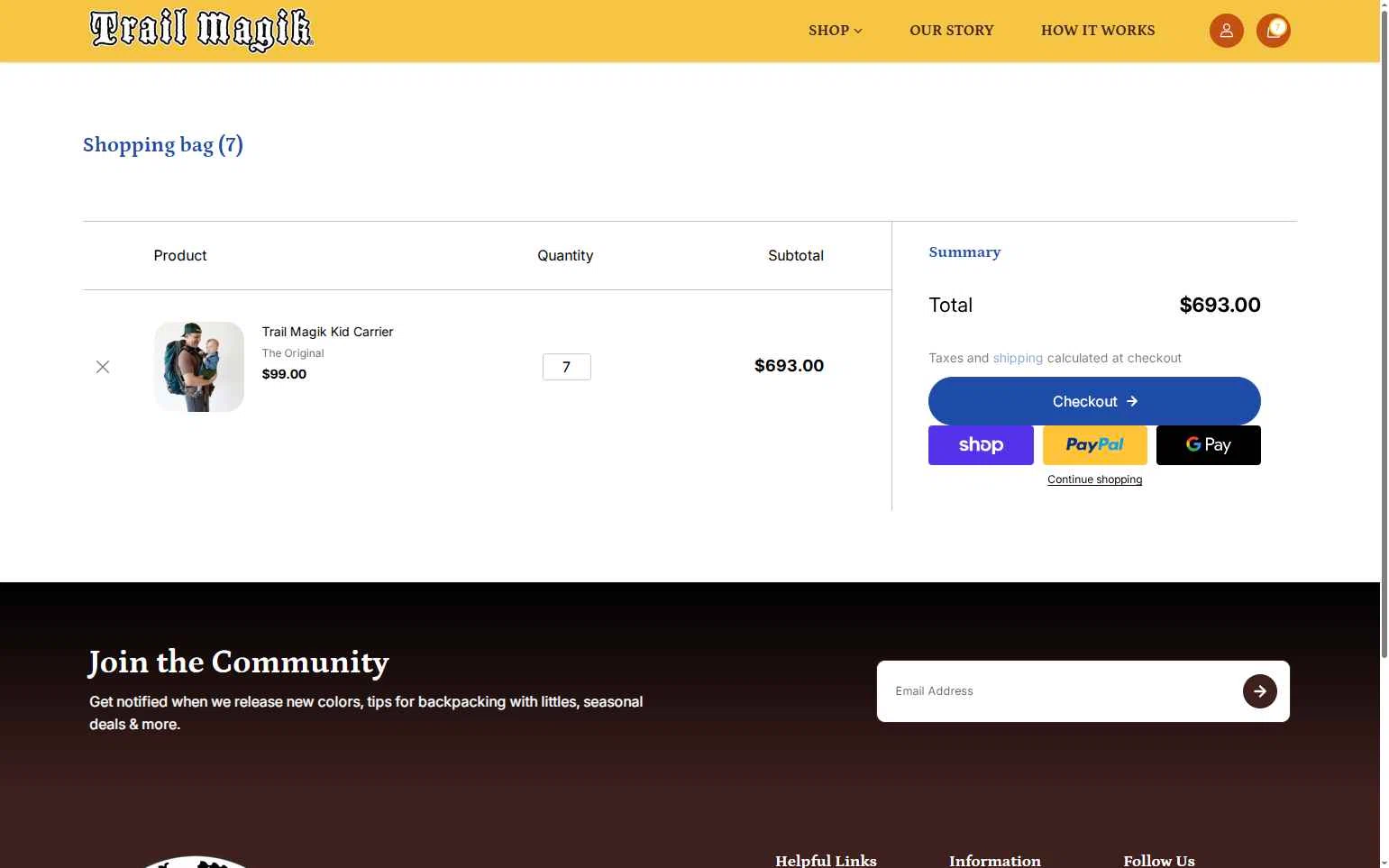Screen dimensions: 1389x868
Task: Click the Join the Community heading
Action: coord(239,662)
